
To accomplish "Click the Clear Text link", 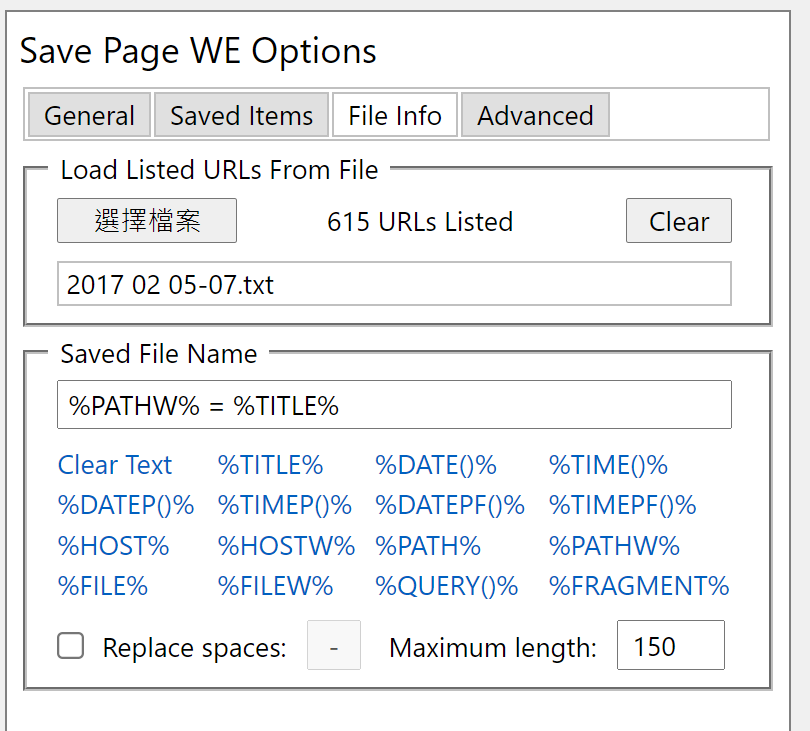I will (115, 464).
